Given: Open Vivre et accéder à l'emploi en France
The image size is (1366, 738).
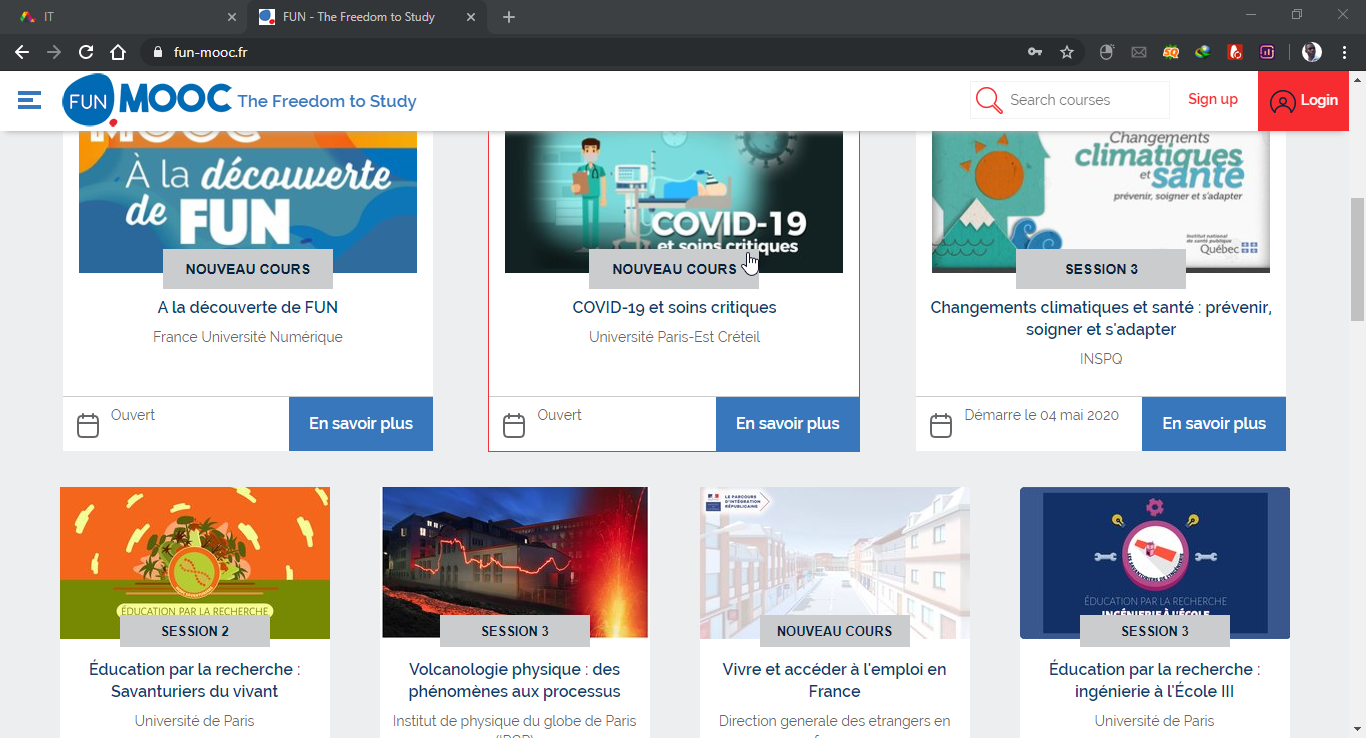Looking at the screenshot, I should tap(835, 680).
